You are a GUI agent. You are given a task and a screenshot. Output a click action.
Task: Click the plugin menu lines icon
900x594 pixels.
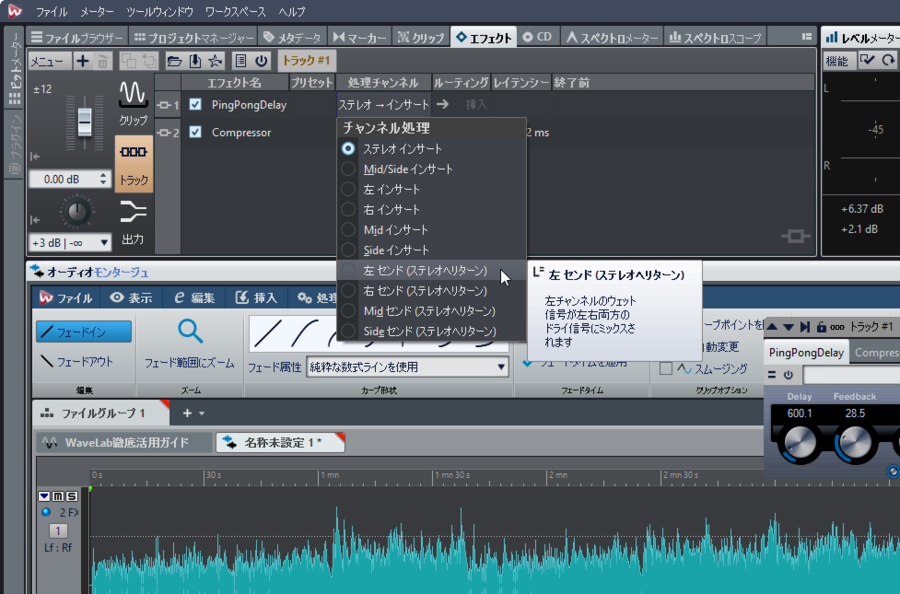[x=772, y=375]
